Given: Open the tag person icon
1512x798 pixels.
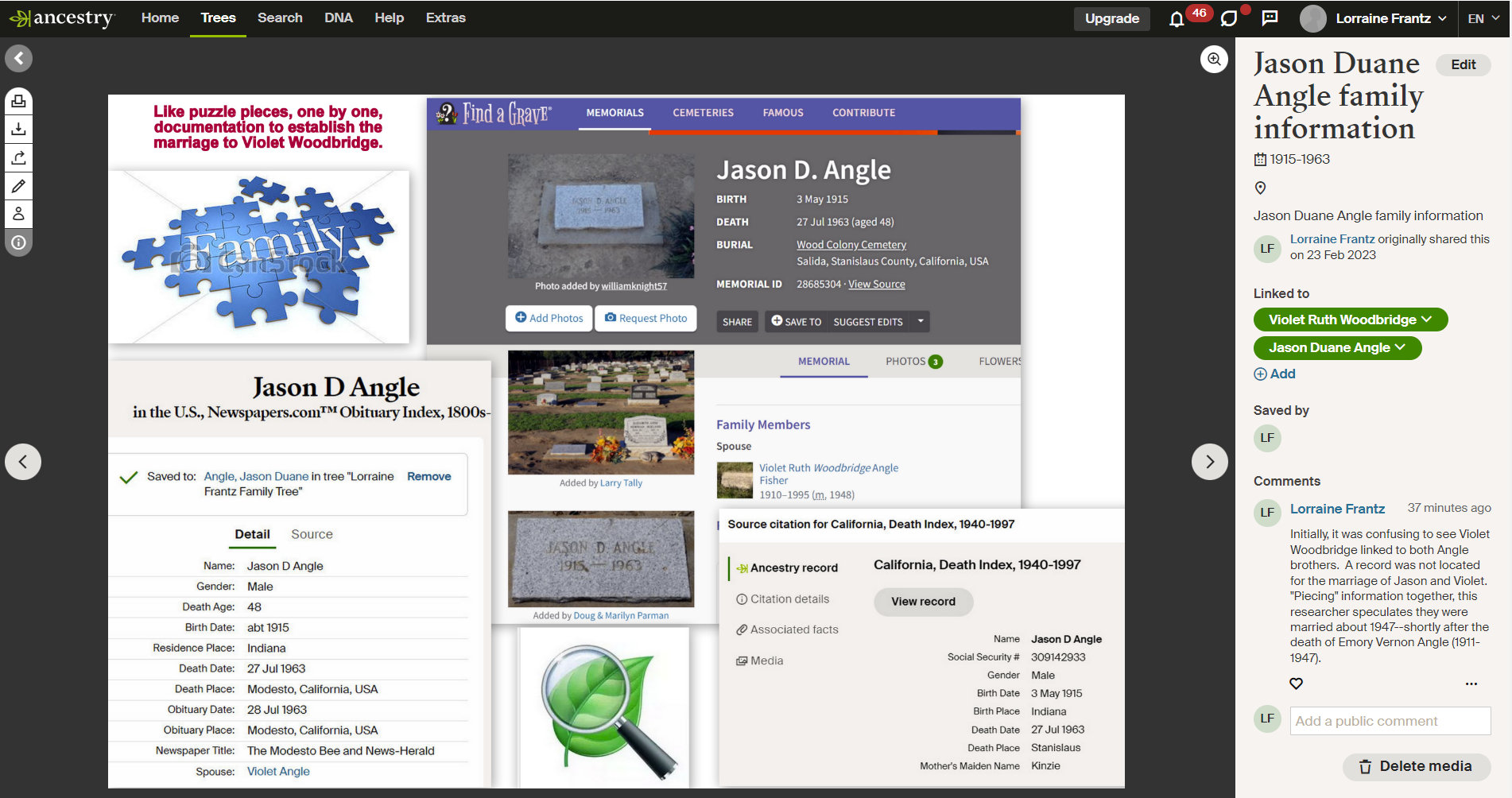Looking at the screenshot, I should click(19, 214).
